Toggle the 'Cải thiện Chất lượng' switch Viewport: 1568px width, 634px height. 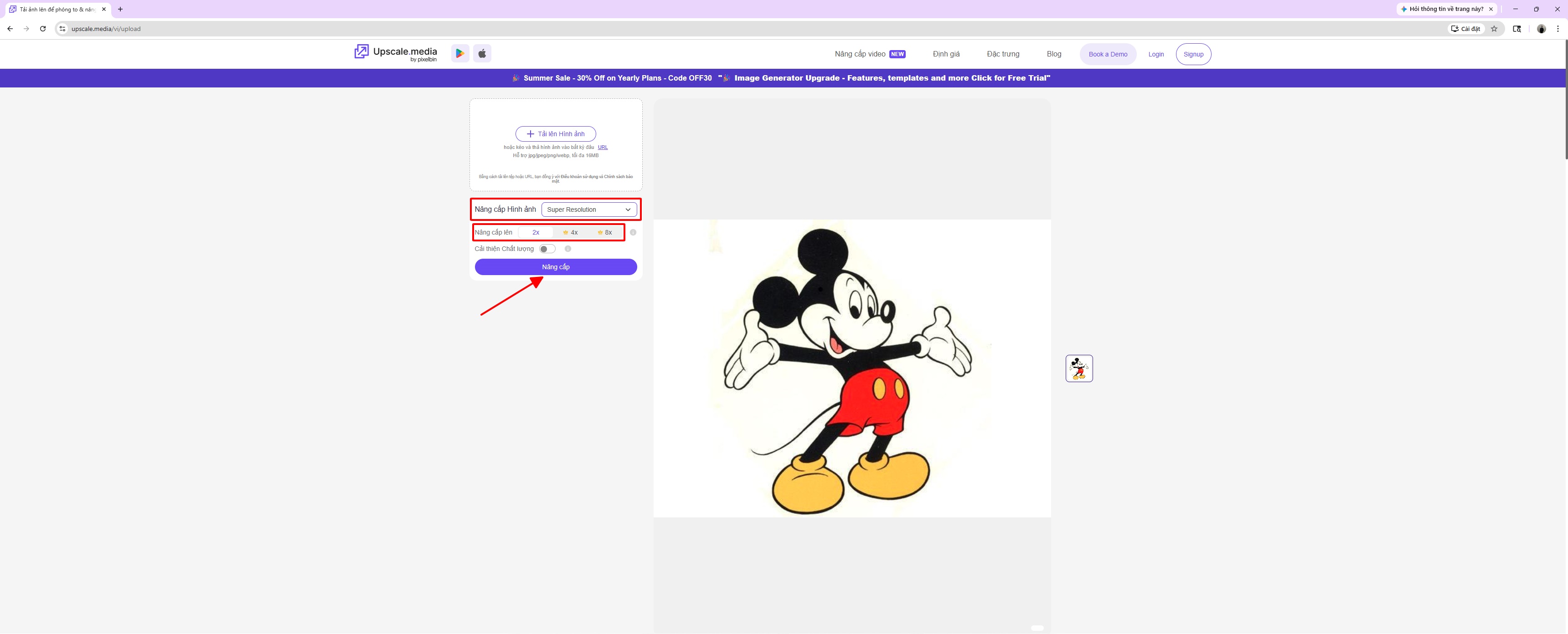click(x=547, y=249)
